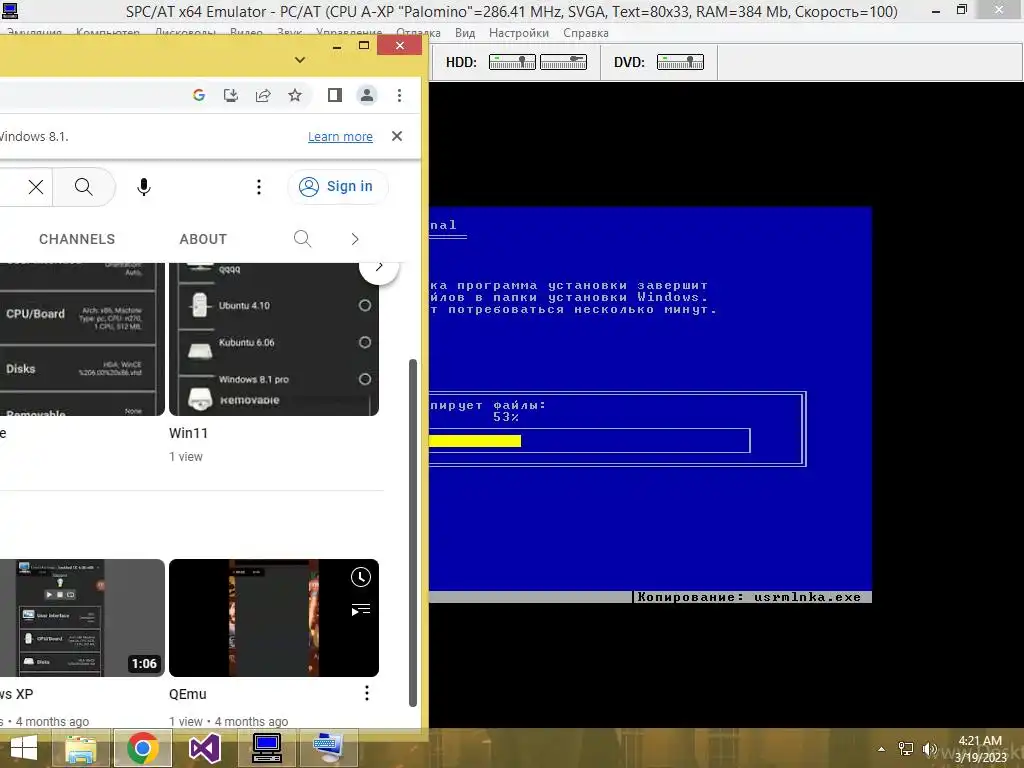The height and width of the screenshot is (768, 1024).
Task: Follow the Learn more link
Action: tap(340, 136)
